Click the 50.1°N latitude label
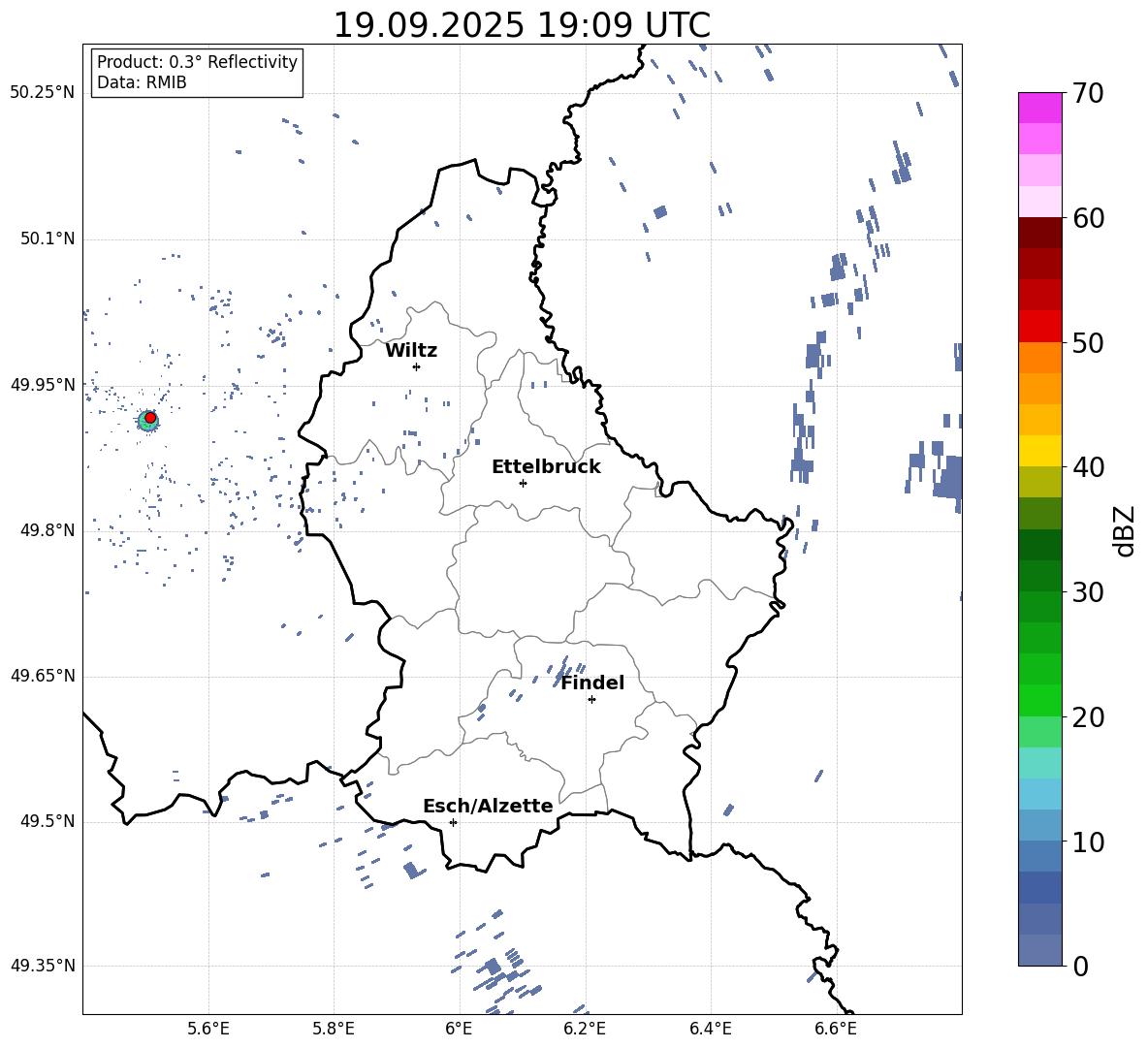Screen dimensions: 1148x1048 coord(48,238)
